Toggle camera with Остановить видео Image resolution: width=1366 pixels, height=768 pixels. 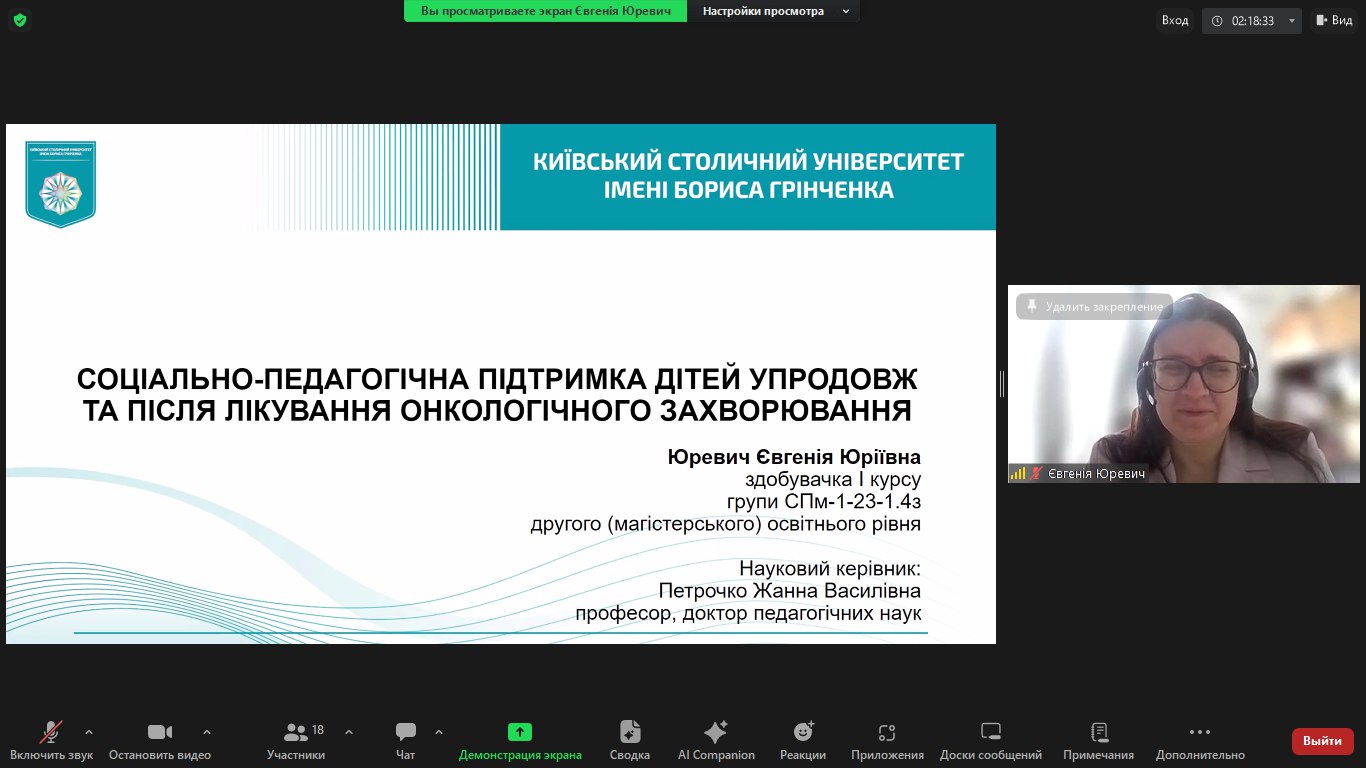[x=160, y=732]
